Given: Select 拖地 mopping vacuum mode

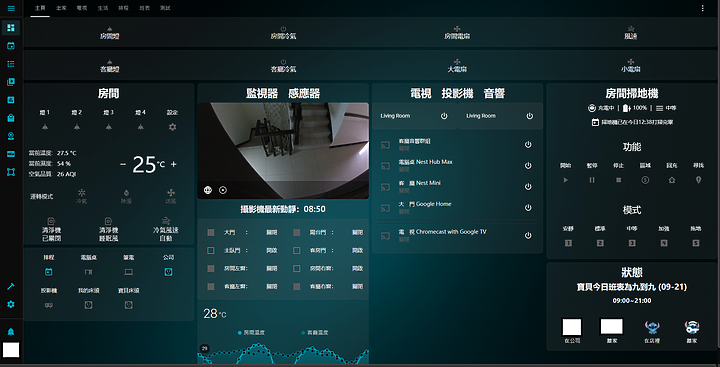Looking at the screenshot, I should [696, 243].
